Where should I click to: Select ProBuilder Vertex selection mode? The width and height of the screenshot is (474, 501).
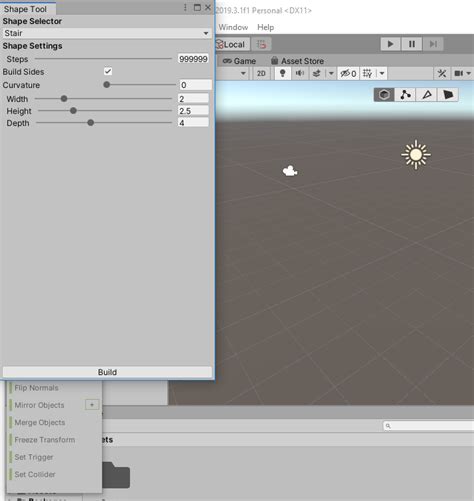(405, 95)
